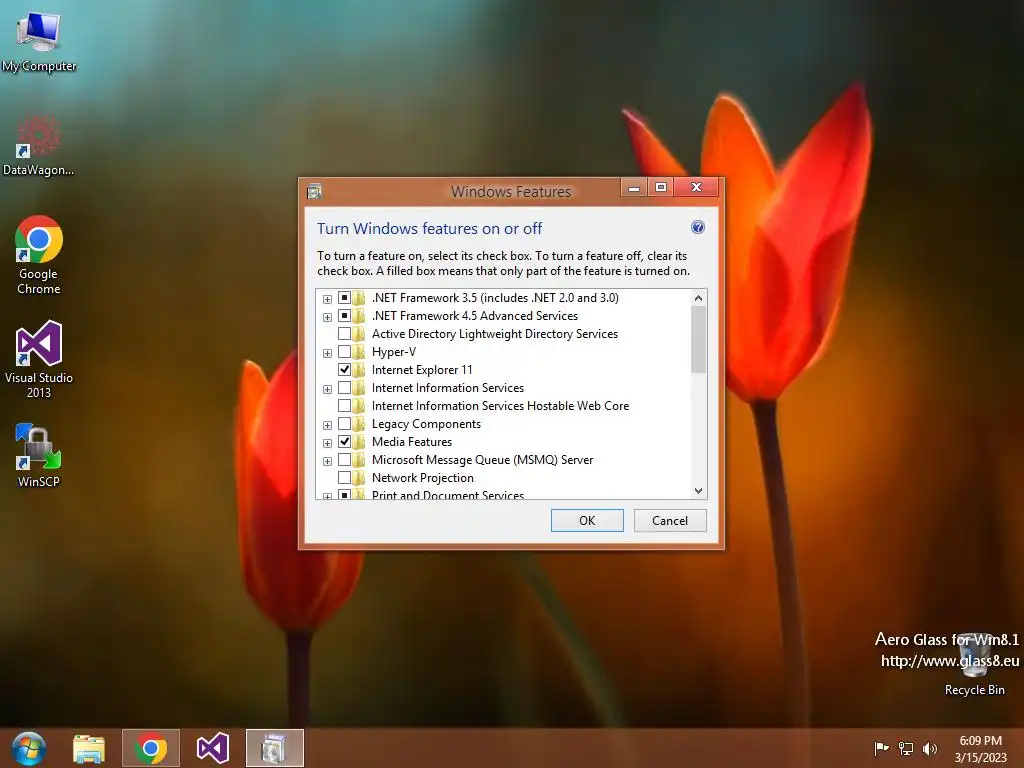The image size is (1024, 768).
Task: Select the Internet Explorer 11 label
Action: 422,370
